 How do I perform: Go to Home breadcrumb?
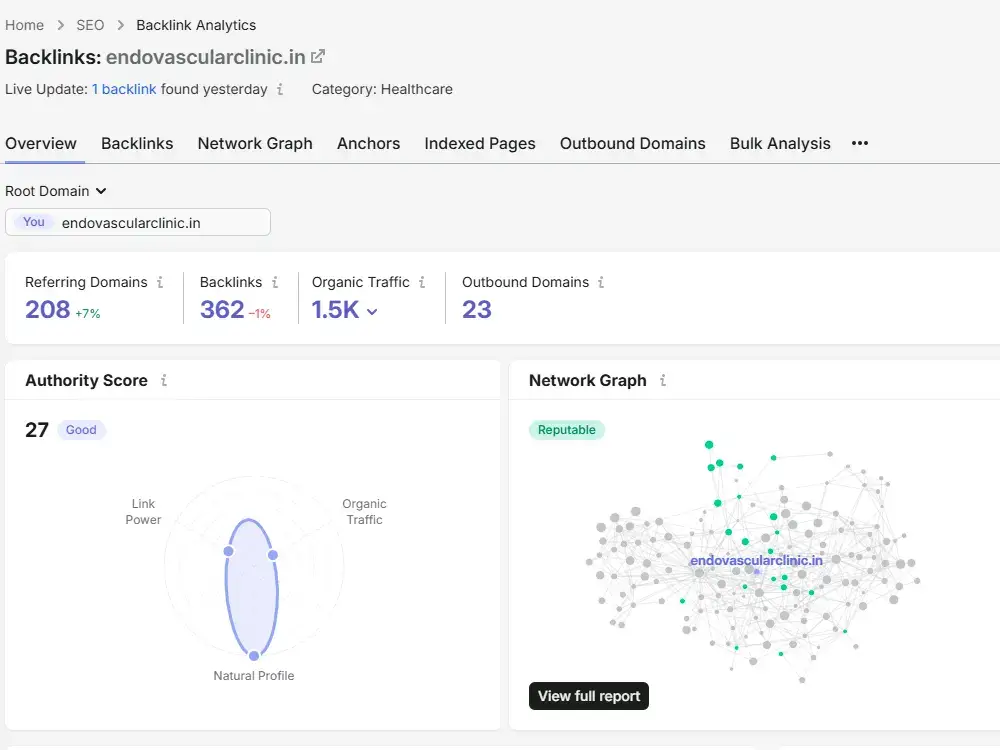[x=24, y=25]
